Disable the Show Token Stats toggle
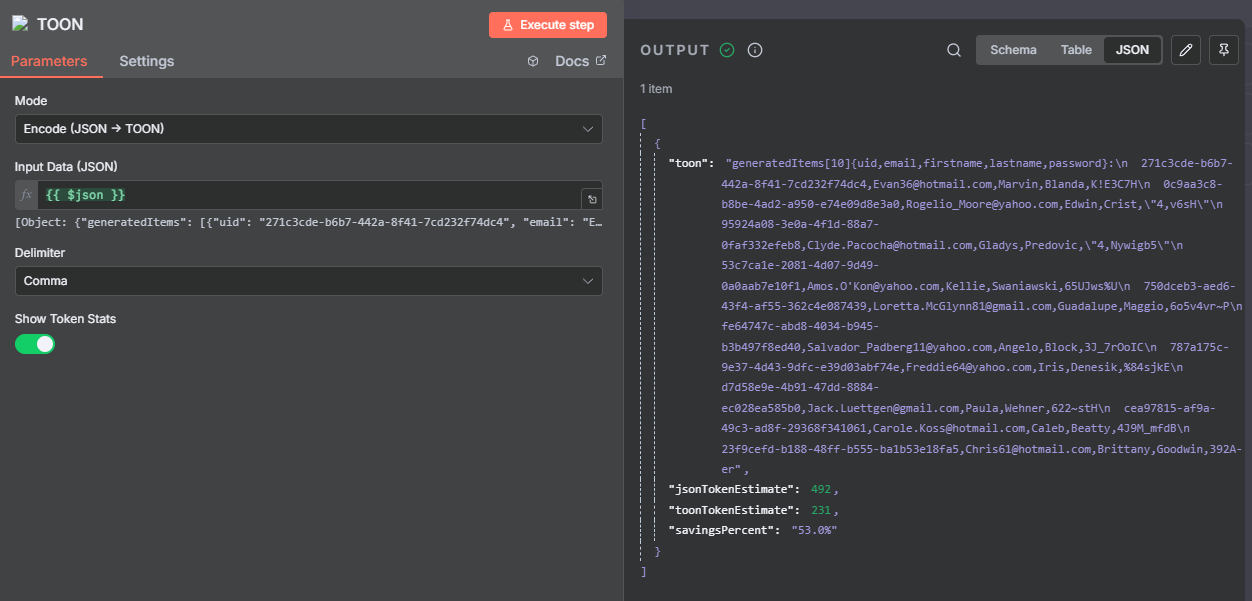1252x601 pixels. (x=35, y=344)
